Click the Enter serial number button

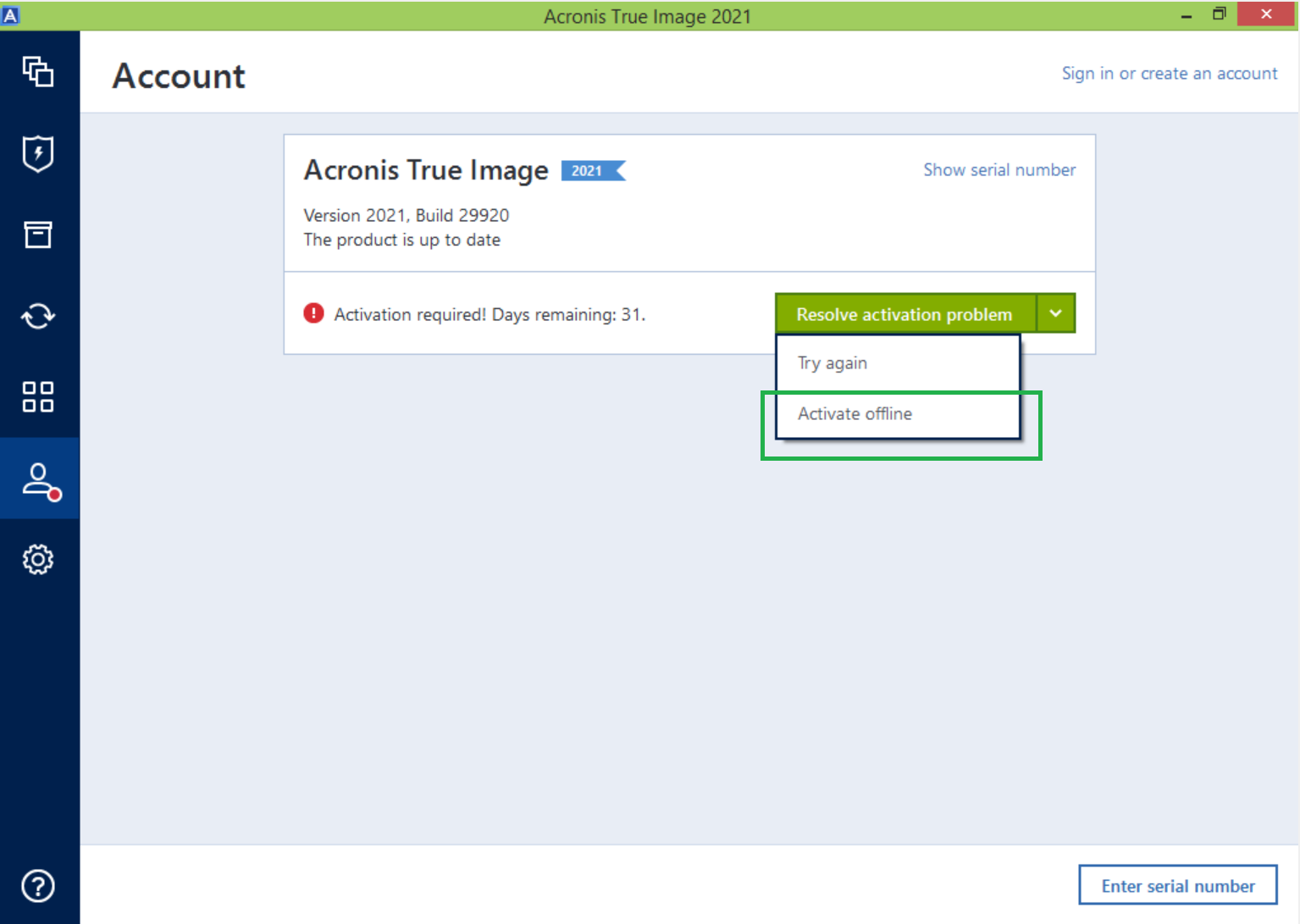1178,885
